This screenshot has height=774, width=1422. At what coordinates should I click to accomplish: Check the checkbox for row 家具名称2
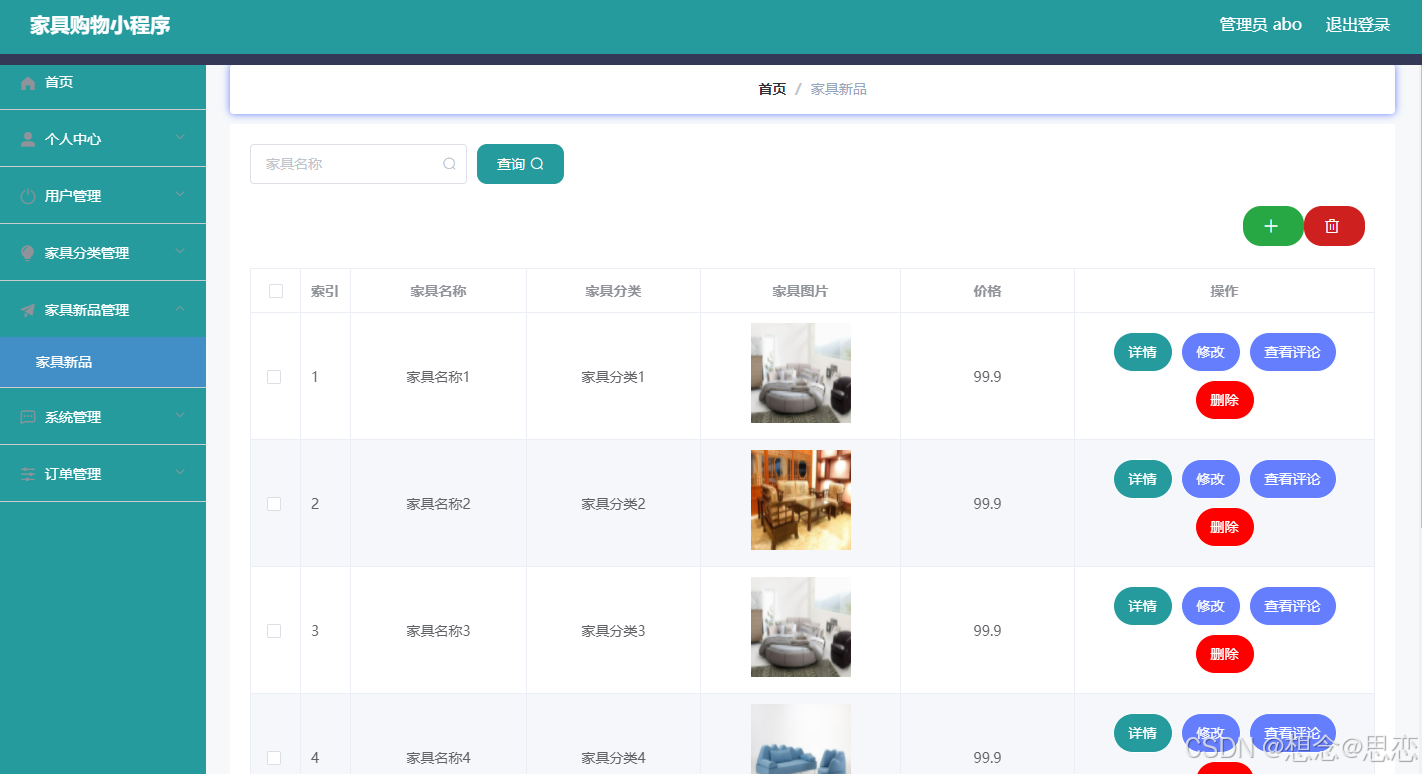coord(274,504)
